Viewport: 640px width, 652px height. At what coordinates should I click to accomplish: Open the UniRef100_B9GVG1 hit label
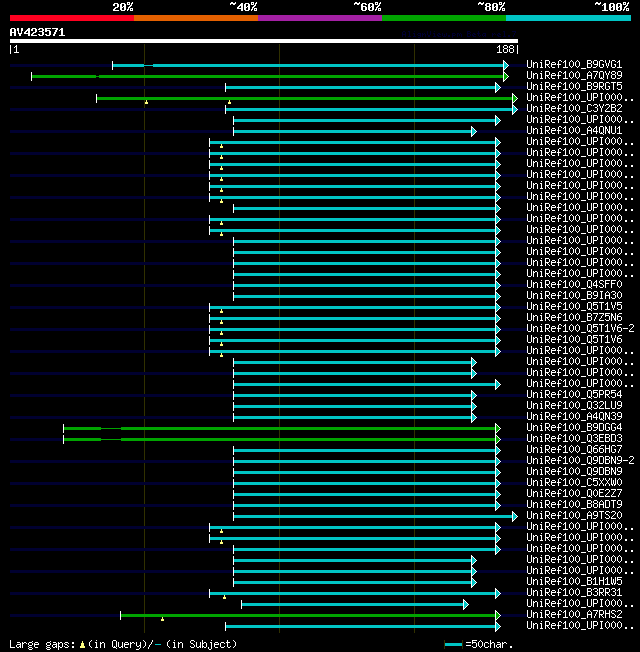point(574,64)
